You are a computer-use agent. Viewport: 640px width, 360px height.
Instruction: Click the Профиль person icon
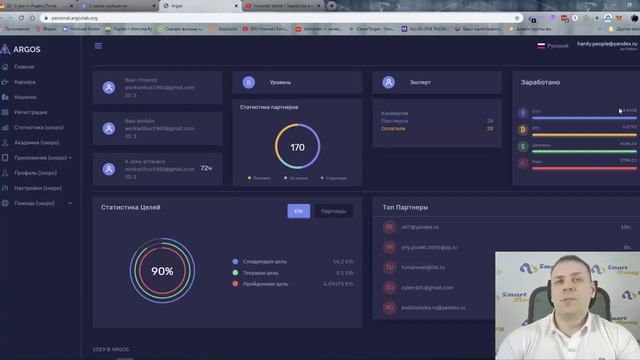coord(5,173)
